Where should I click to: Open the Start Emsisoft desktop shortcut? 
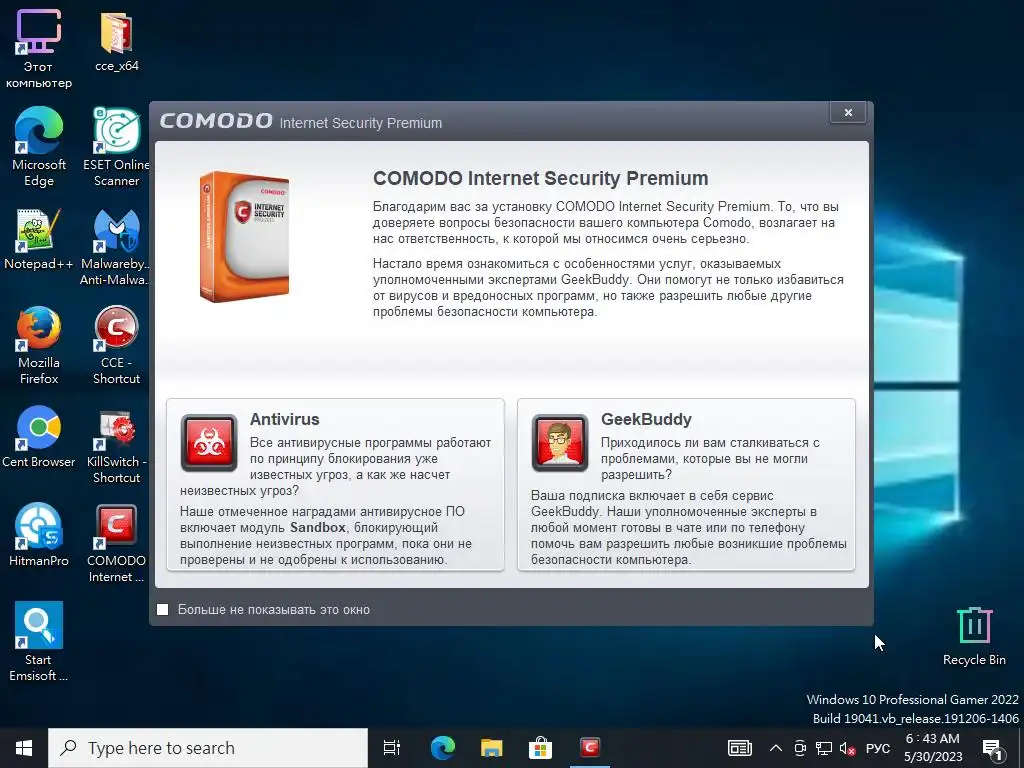click(x=39, y=642)
